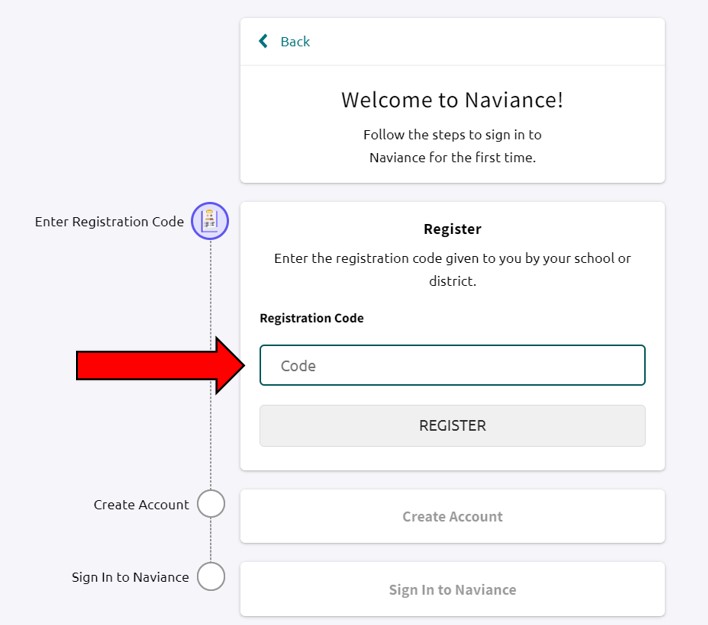Click the Sign In to Naviance step circle
The height and width of the screenshot is (625, 708).
coord(210,577)
